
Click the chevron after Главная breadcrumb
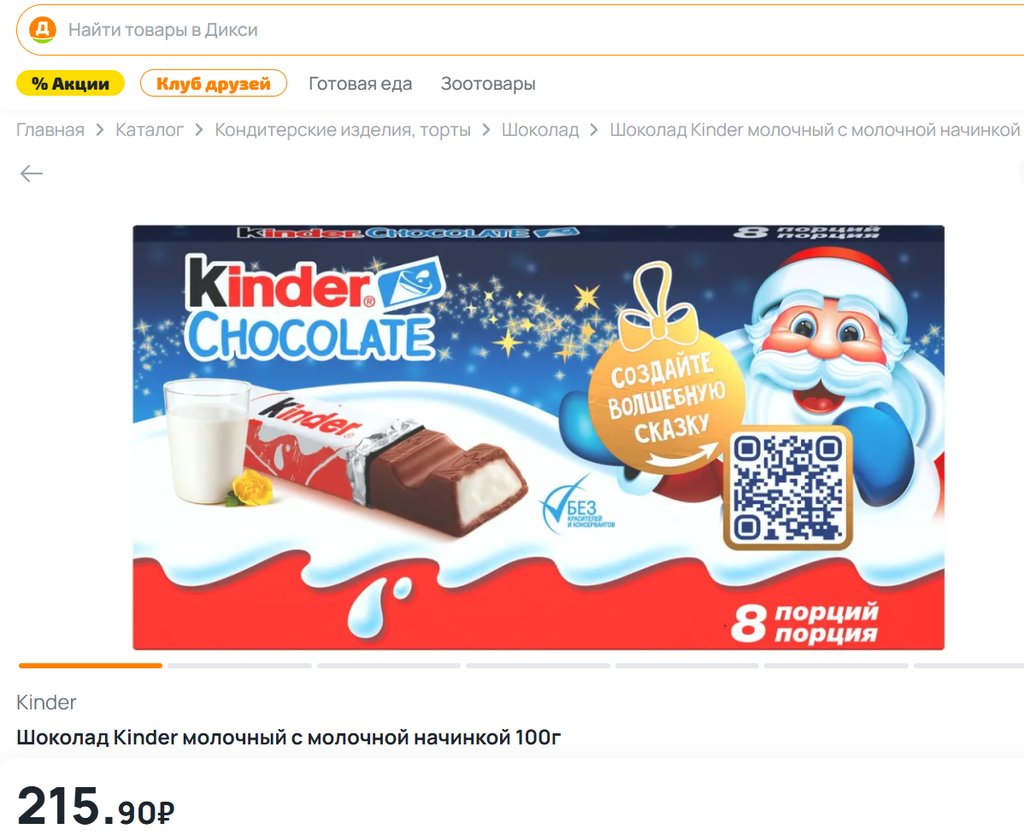pos(100,130)
